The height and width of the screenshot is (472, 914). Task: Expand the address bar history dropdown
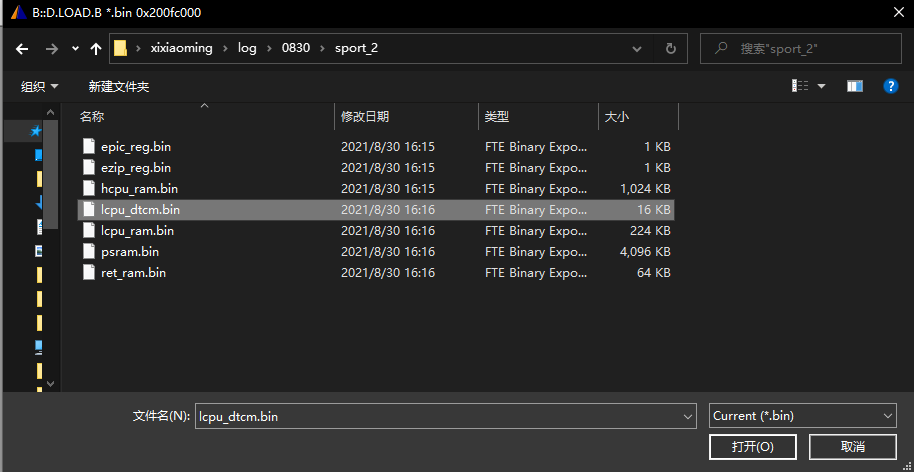coord(638,48)
